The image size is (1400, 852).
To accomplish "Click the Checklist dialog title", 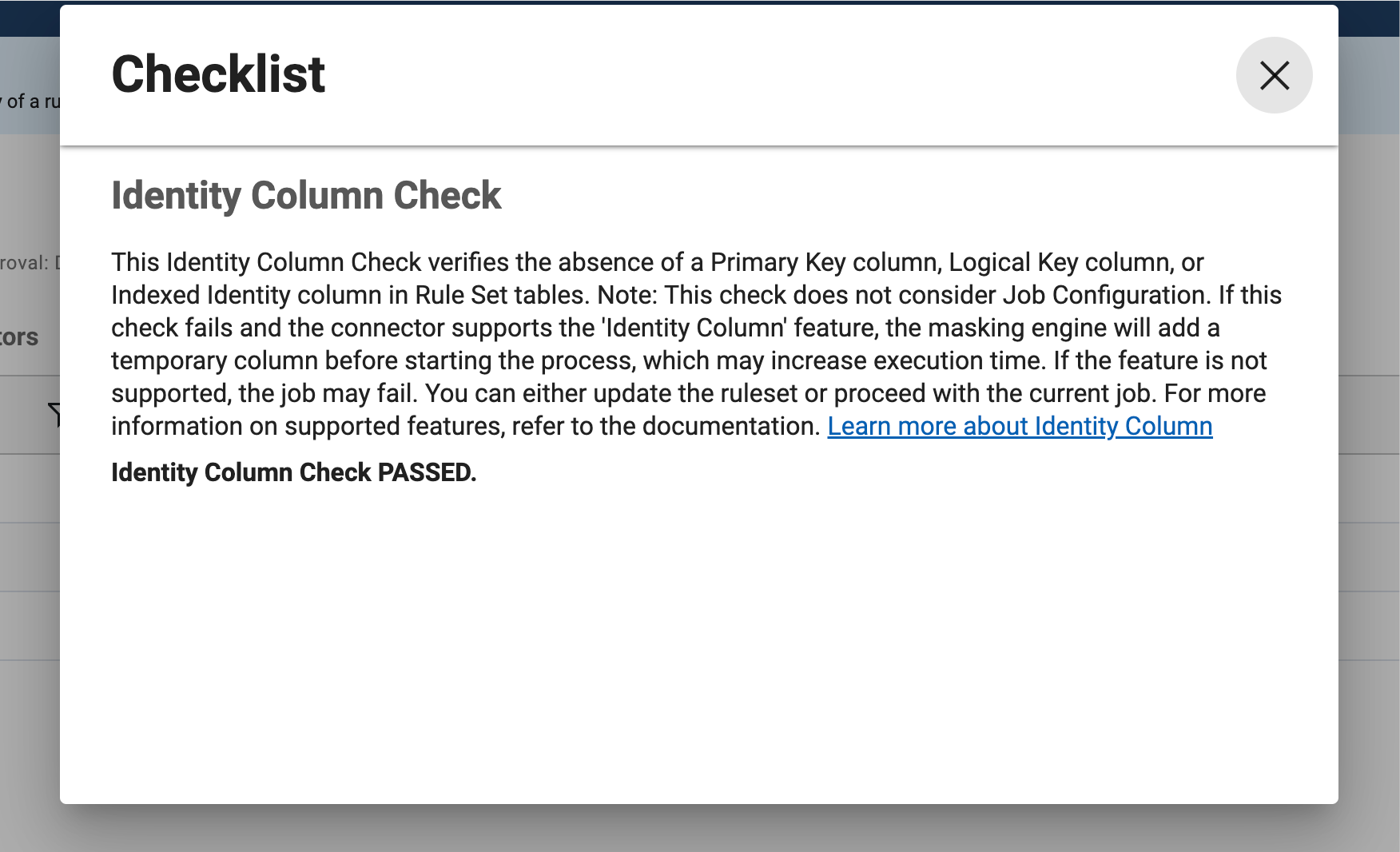I will coord(218,74).
